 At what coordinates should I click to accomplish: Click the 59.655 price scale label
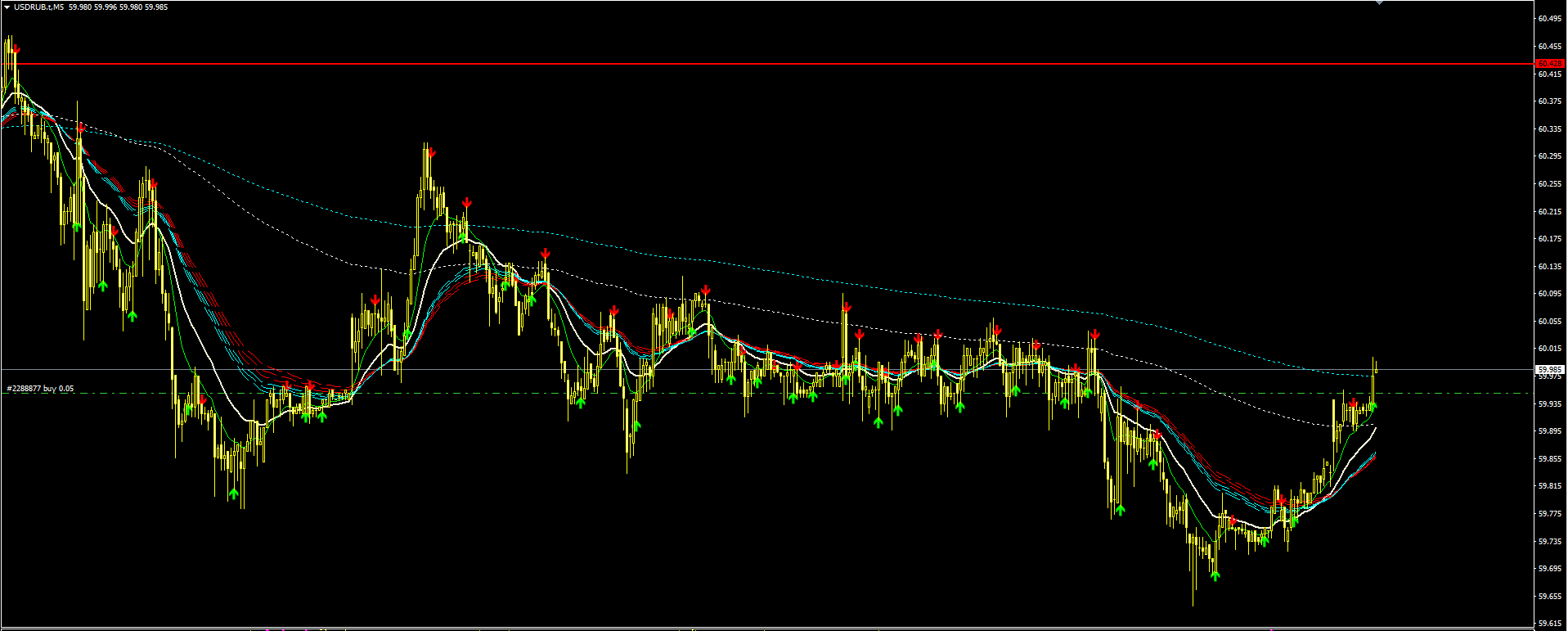1548,596
